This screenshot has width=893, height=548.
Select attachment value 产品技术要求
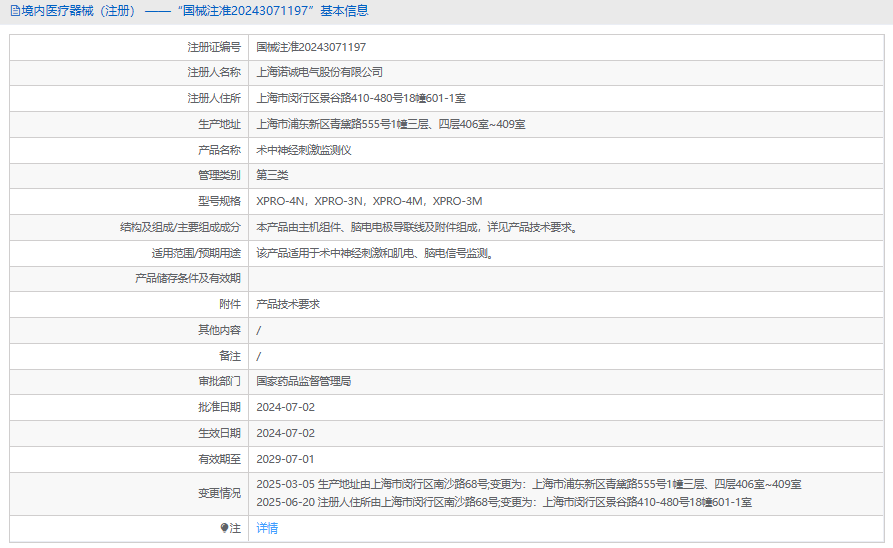(288, 305)
